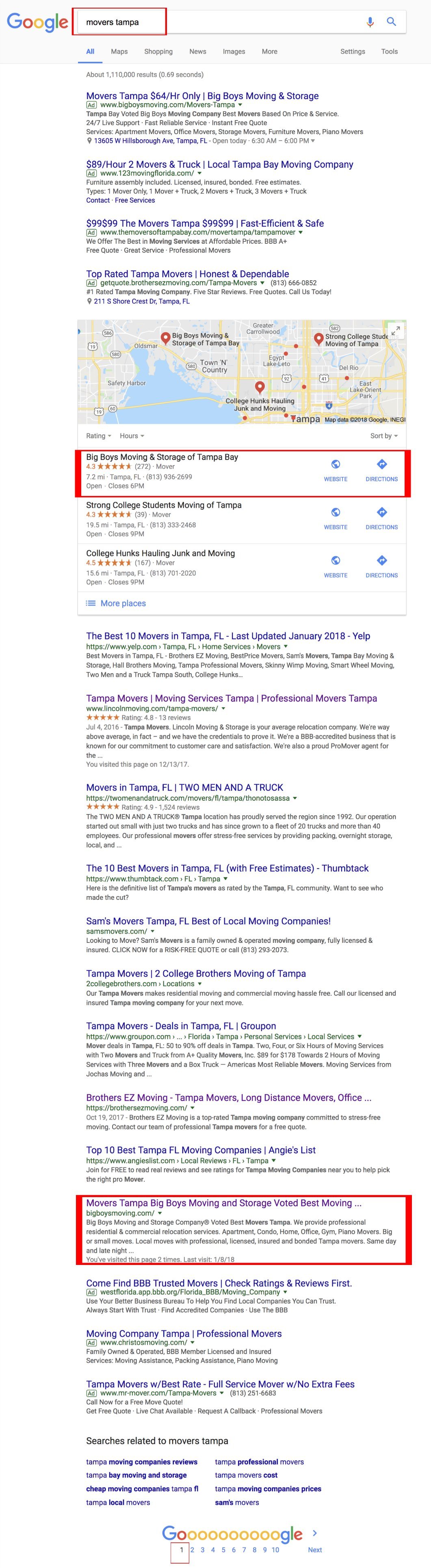Screen dimensions: 431x1568
Task: Search related: tampa movers cost
Action: pyautogui.click(x=246, y=1475)
